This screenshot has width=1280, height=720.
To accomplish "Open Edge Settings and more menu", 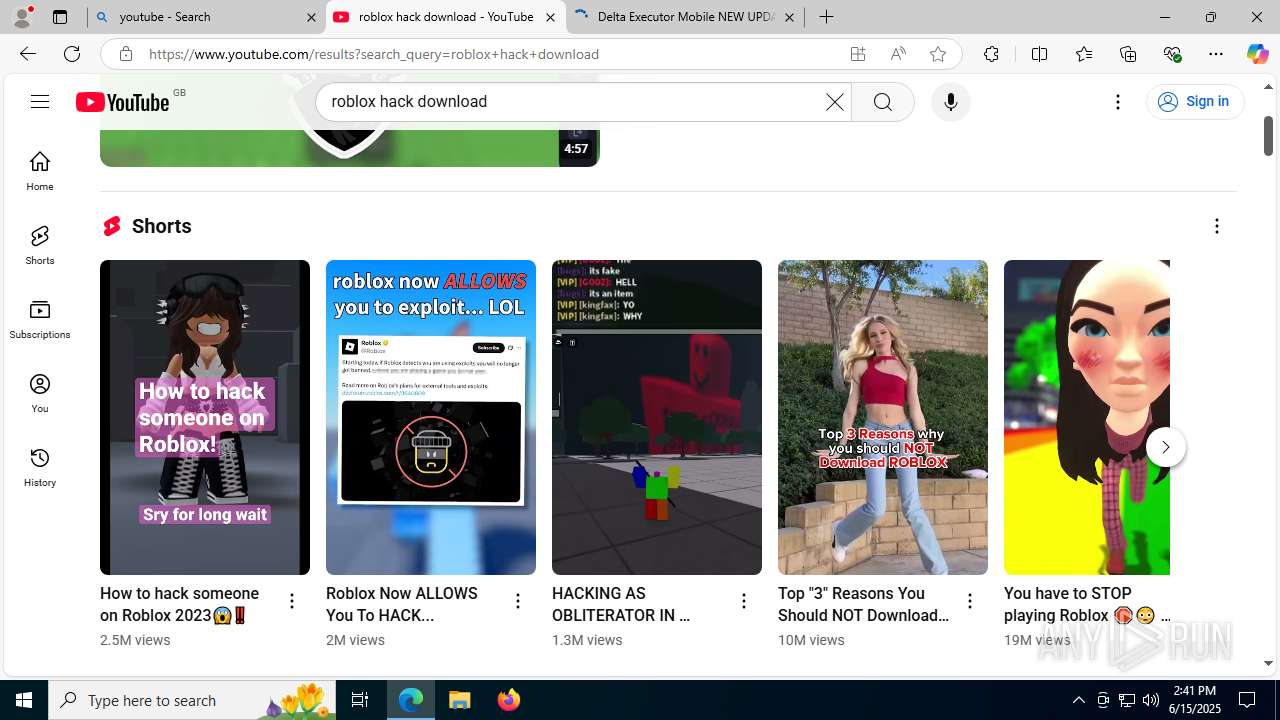I will [x=1216, y=54].
